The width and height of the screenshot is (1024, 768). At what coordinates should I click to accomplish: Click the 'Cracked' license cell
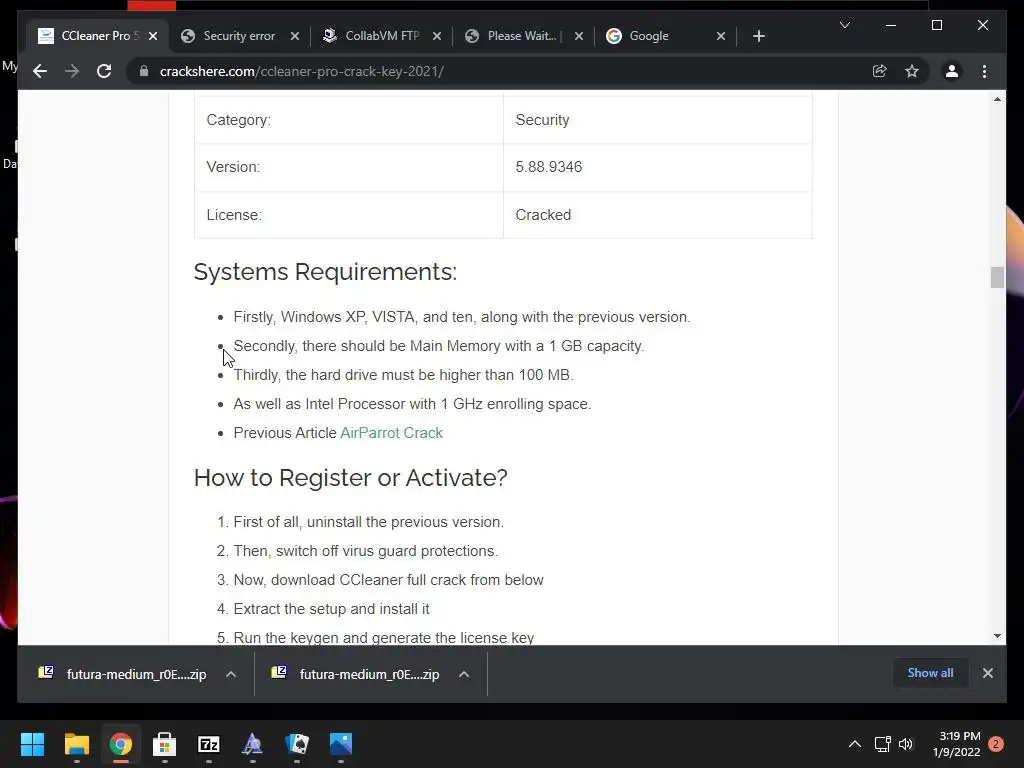(658, 215)
